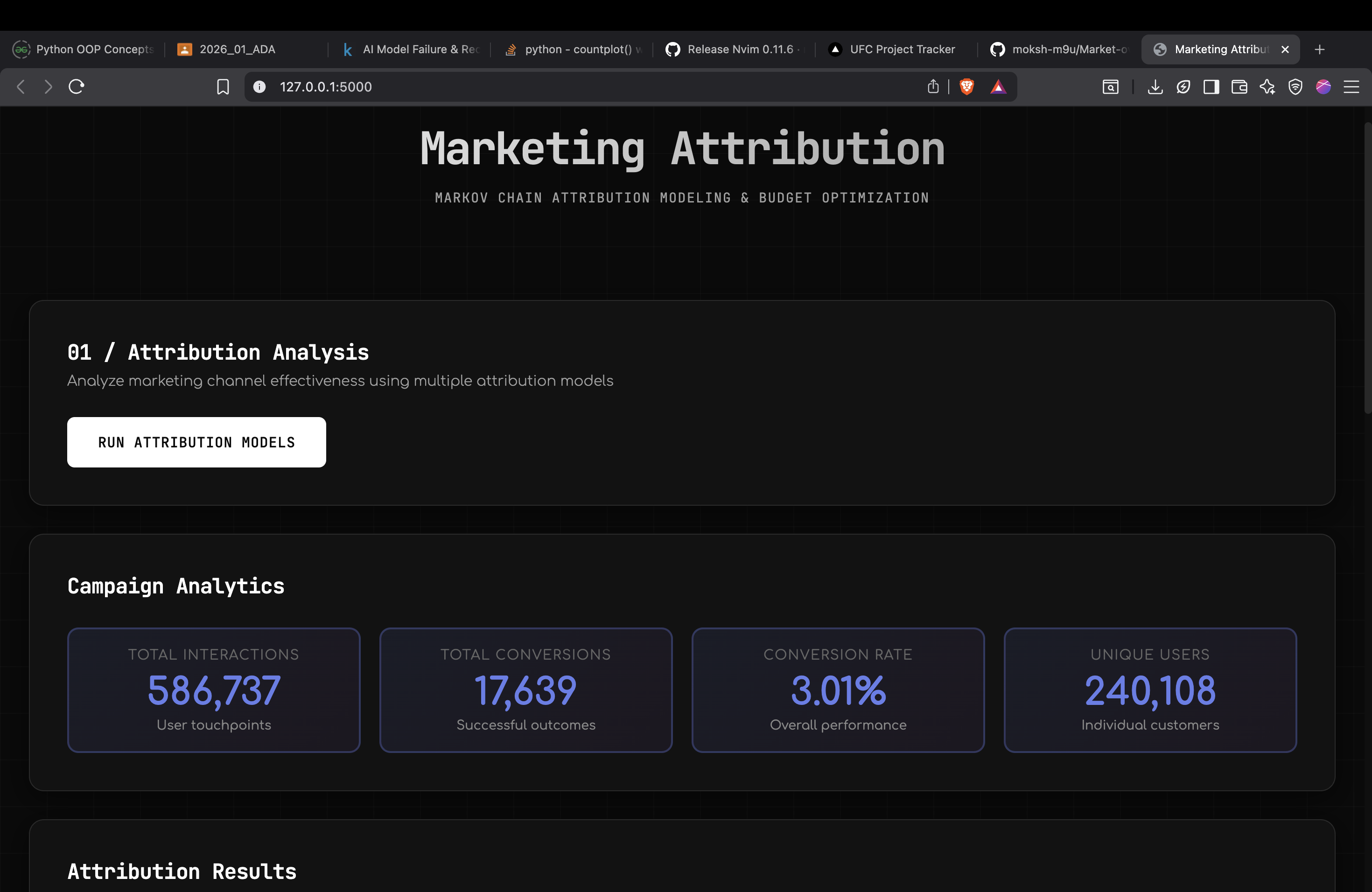Switch to Release Nvim 0.11.6 tab
The height and width of the screenshot is (892, 1372).
point(740,49)
